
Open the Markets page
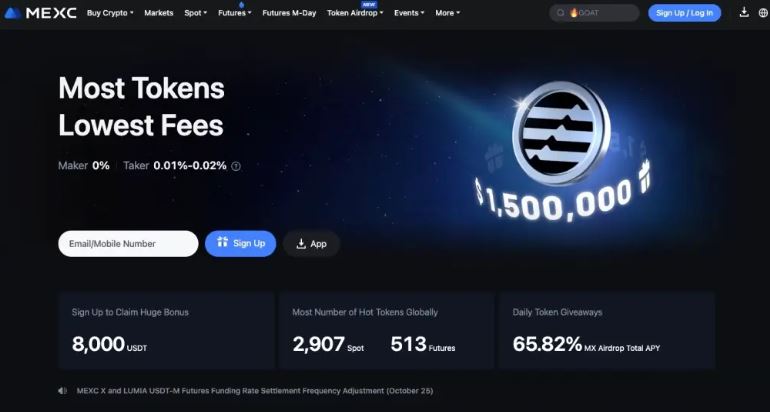tap(159, 13)
